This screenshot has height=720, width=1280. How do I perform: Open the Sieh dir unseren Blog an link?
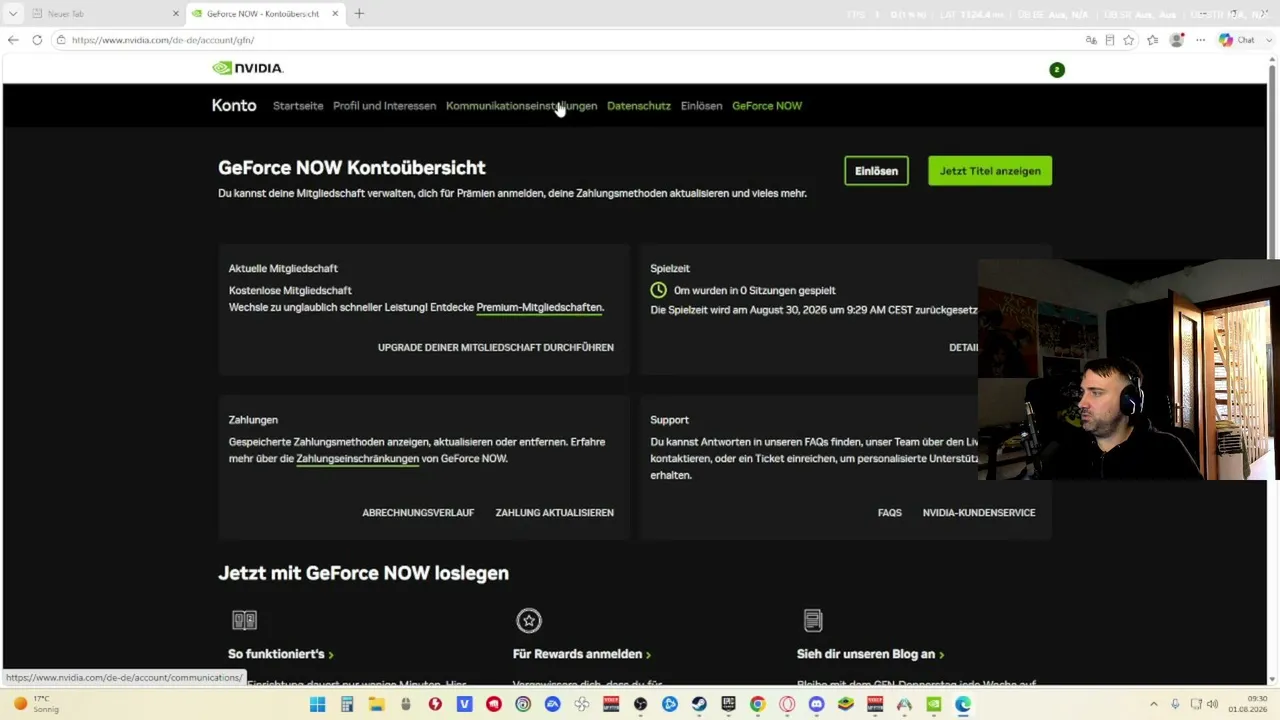tap(870, 654)
